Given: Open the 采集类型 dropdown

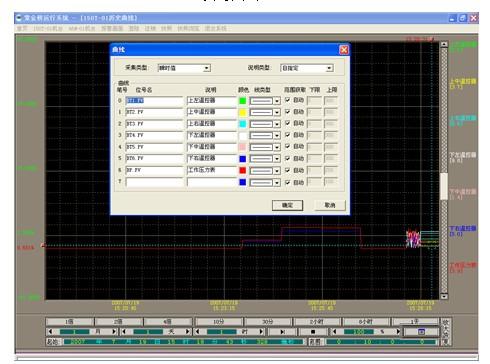Looking at the screenshot, I should click(207, 68).
